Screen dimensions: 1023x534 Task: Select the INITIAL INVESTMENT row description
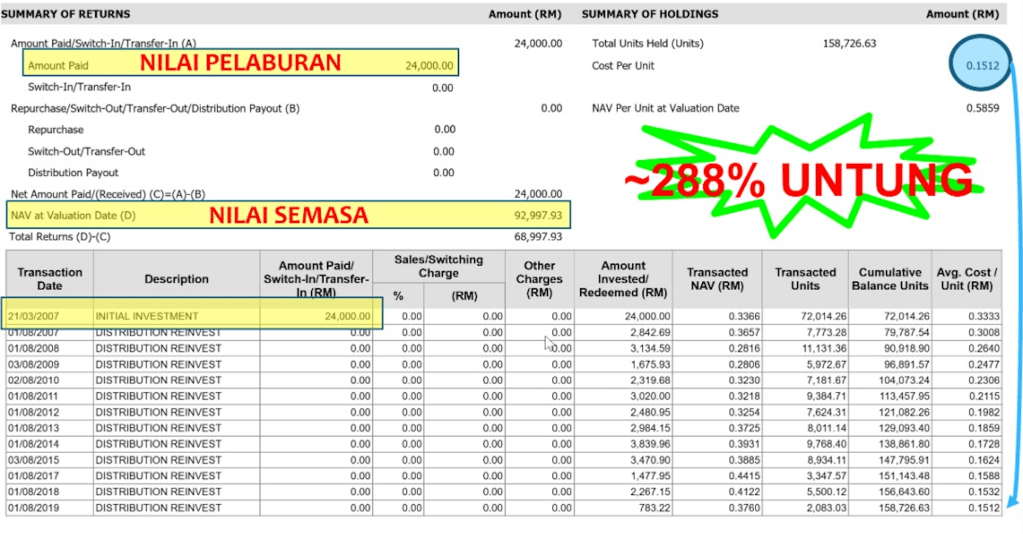[x=146, y=316]
